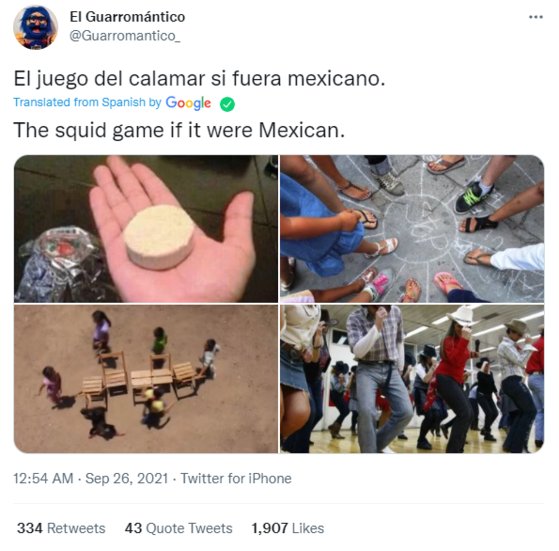Viewport: 559px width, 551px height.
Task: Click the original Spanish tweet text
Action: 199,78
